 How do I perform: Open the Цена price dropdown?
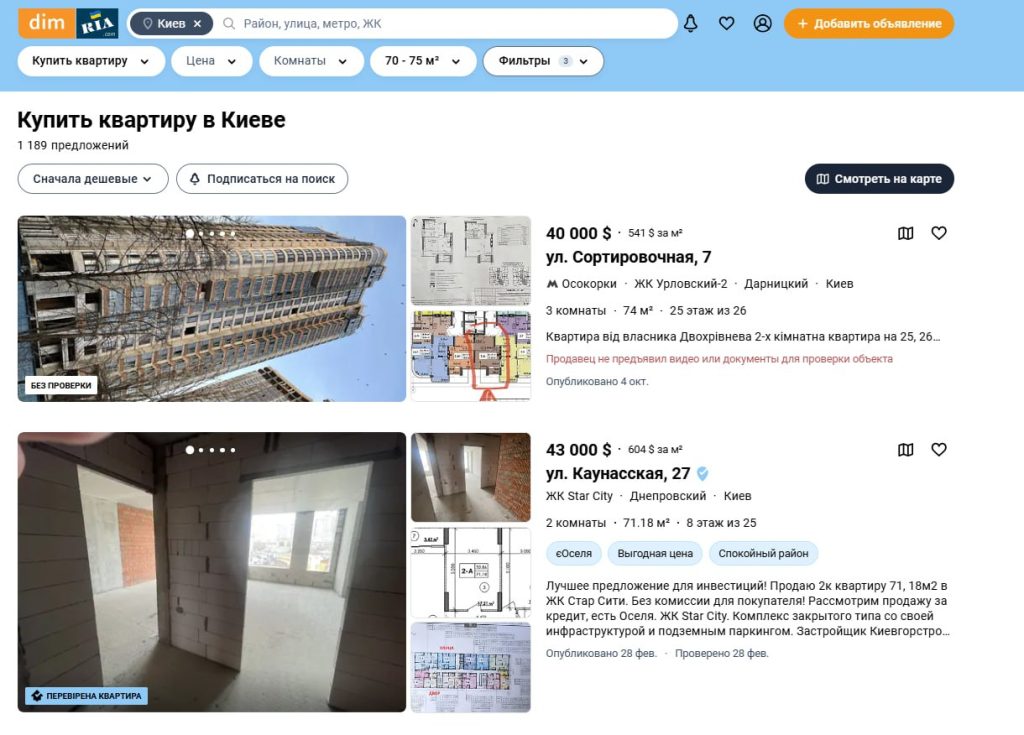click(211, 61)
